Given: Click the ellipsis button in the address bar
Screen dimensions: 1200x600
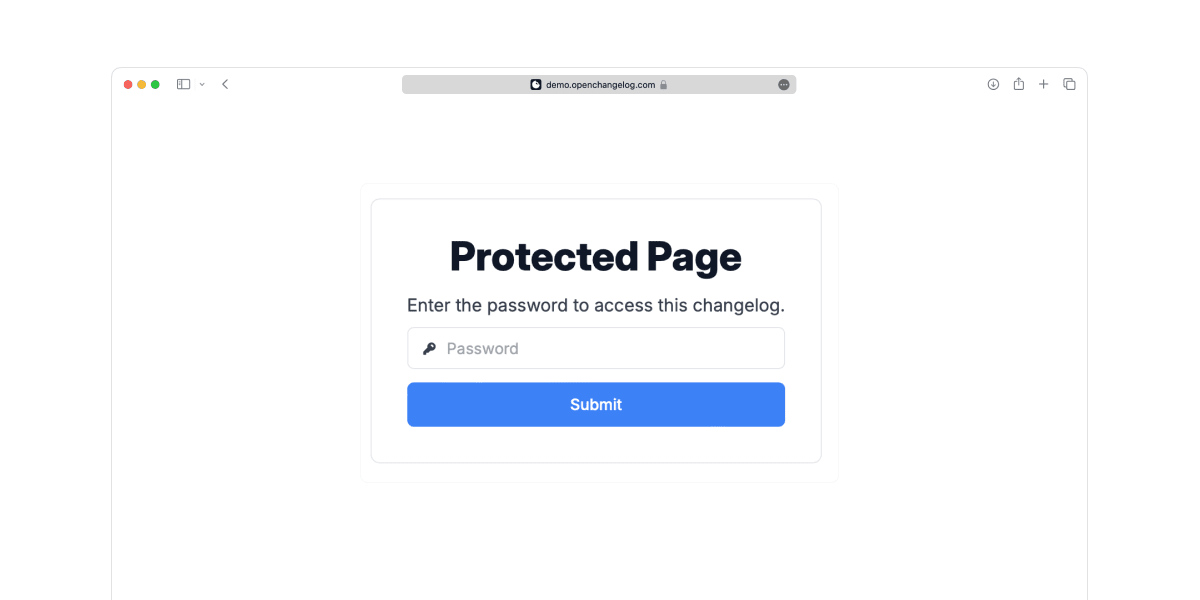Looking at the screenshot, I should click(784, 84).
